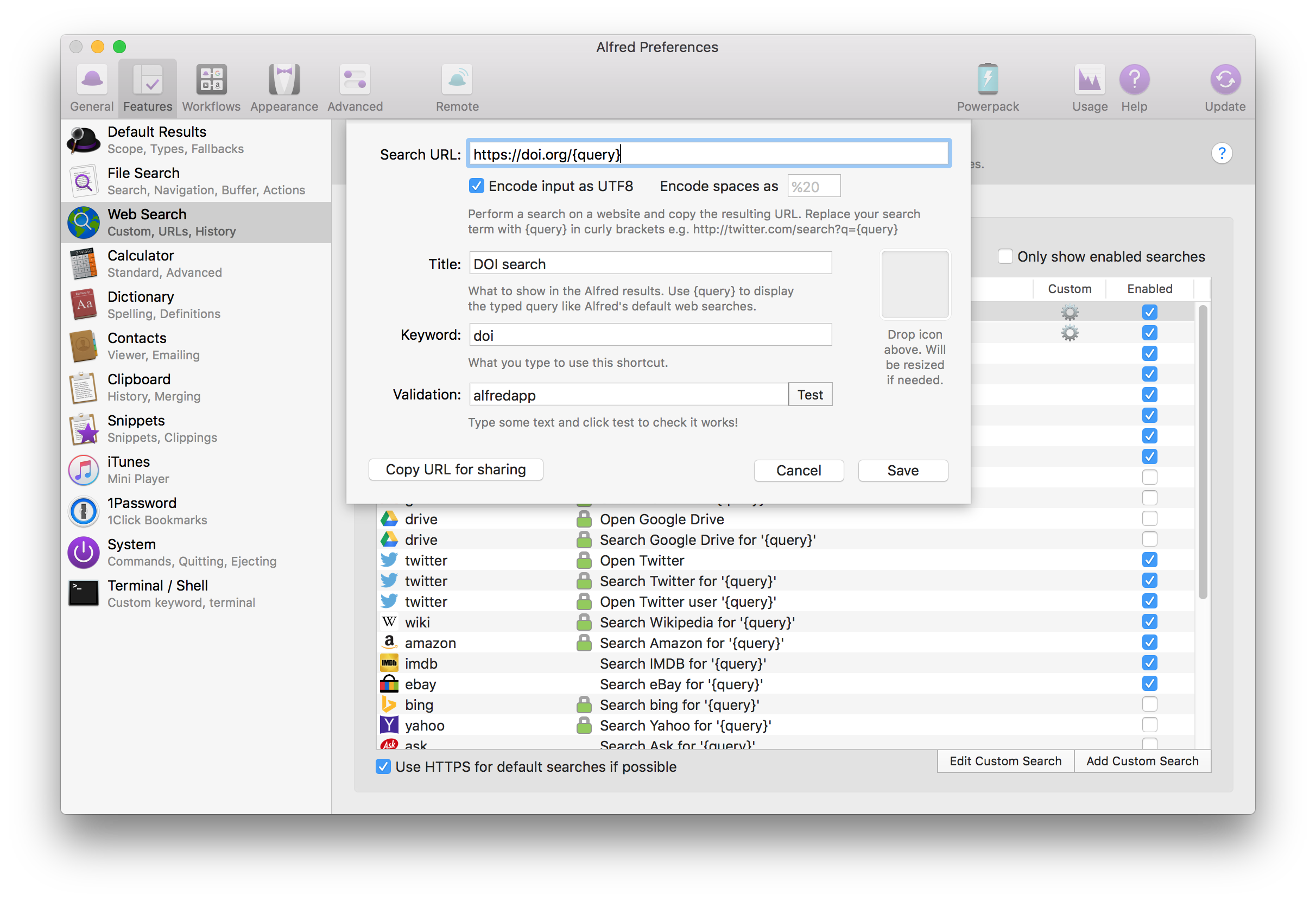This screenshot has height=901, width=1316.
Task: Open the Update pane
Action: (x=1225, y=88)
